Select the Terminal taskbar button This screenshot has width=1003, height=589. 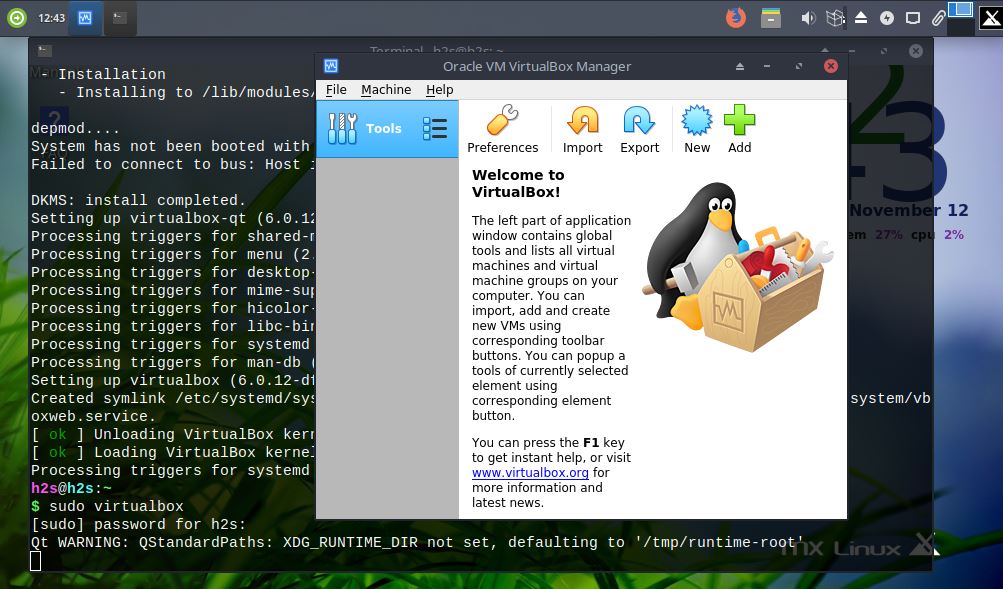pyautogui.click(x=120, y=18)
